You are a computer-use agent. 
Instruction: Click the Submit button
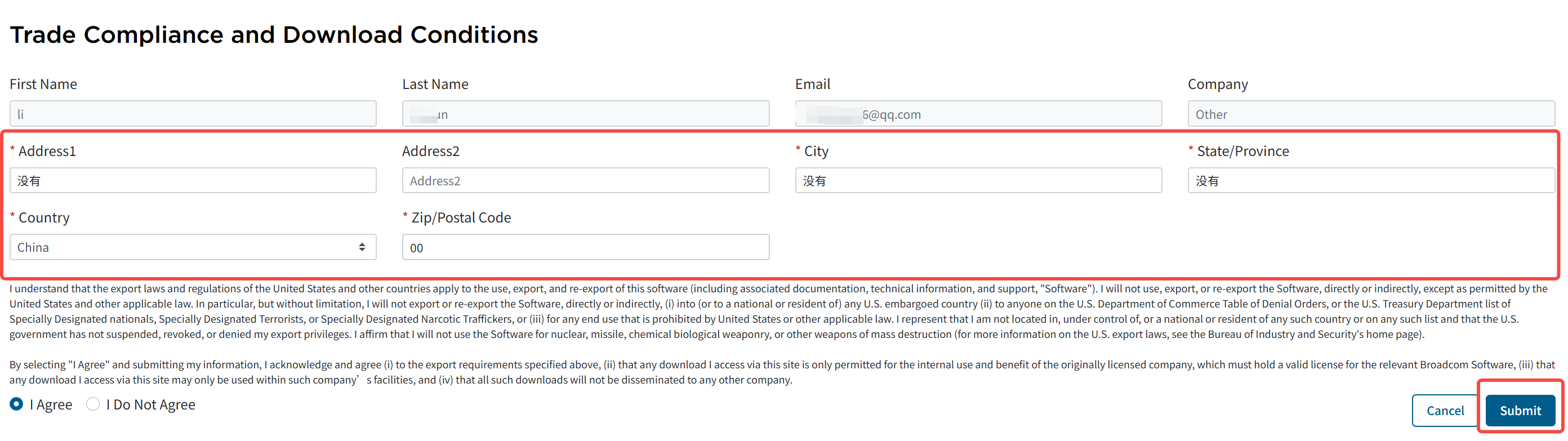[1520, 411]
